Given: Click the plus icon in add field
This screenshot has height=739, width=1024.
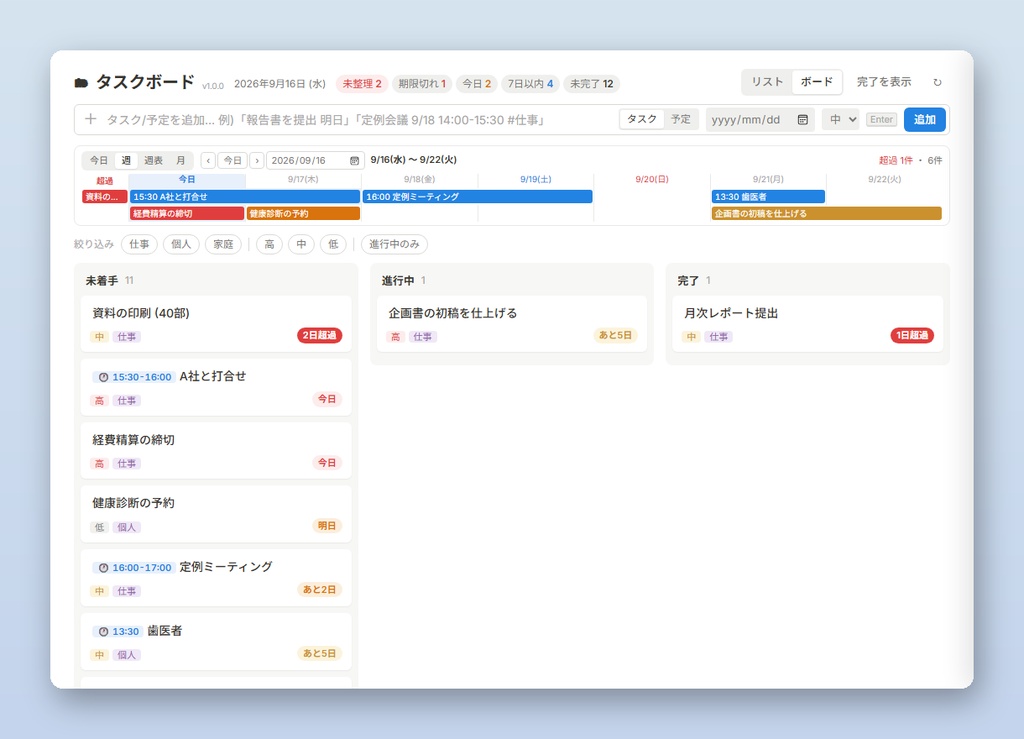Looking at the screenshot, I should [91, 119].
